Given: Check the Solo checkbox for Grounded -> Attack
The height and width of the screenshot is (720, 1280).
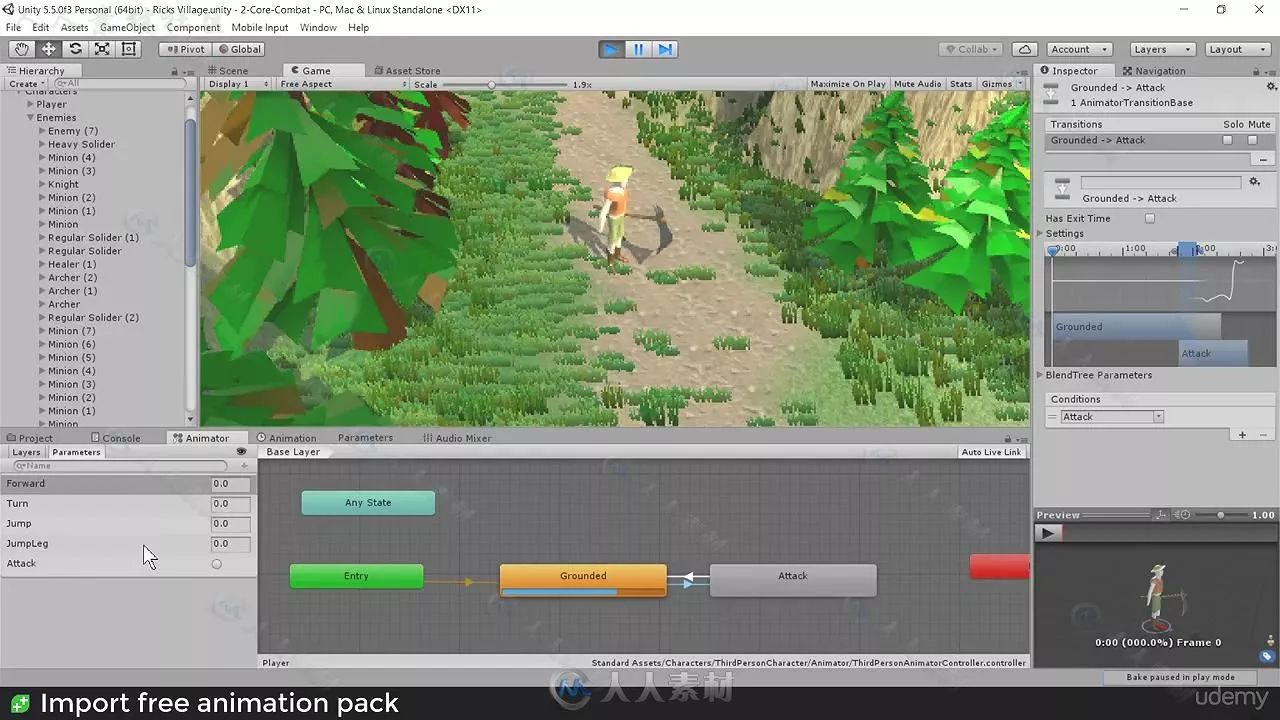Looking at the screenshot, I should coord(1228,140).
